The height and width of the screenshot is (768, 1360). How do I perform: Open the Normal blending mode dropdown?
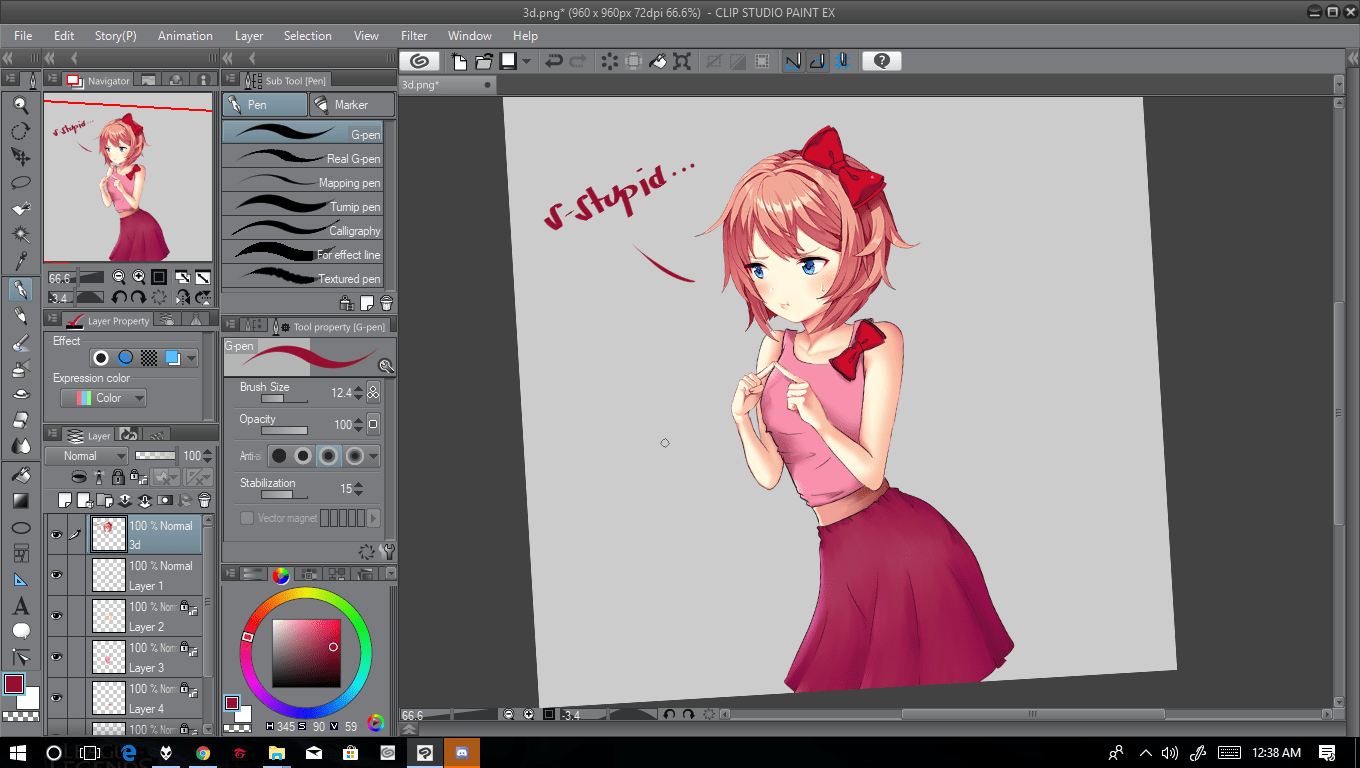click(87, 455)
